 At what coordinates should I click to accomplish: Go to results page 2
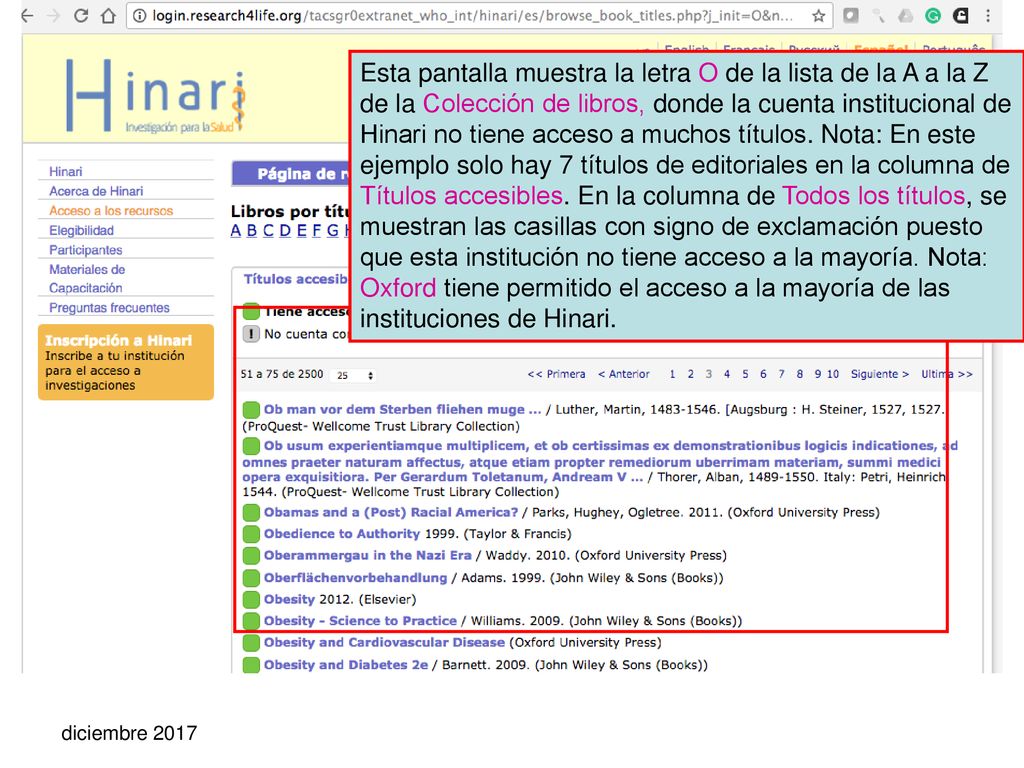(x=690, y=374)
